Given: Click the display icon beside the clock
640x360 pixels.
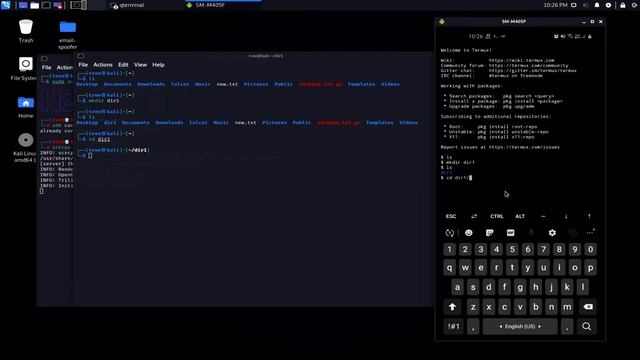Looking at the screenshot, I should pos(573,5).
